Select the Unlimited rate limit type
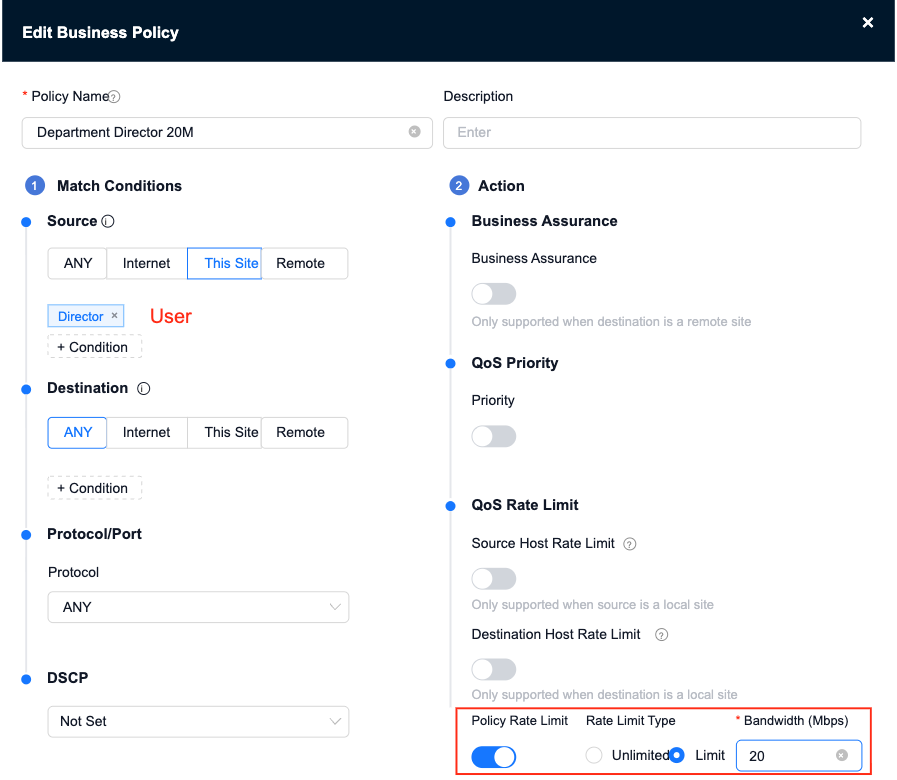Image resolution: width=897 pixels, height=780 pixels. coord(594,755)
